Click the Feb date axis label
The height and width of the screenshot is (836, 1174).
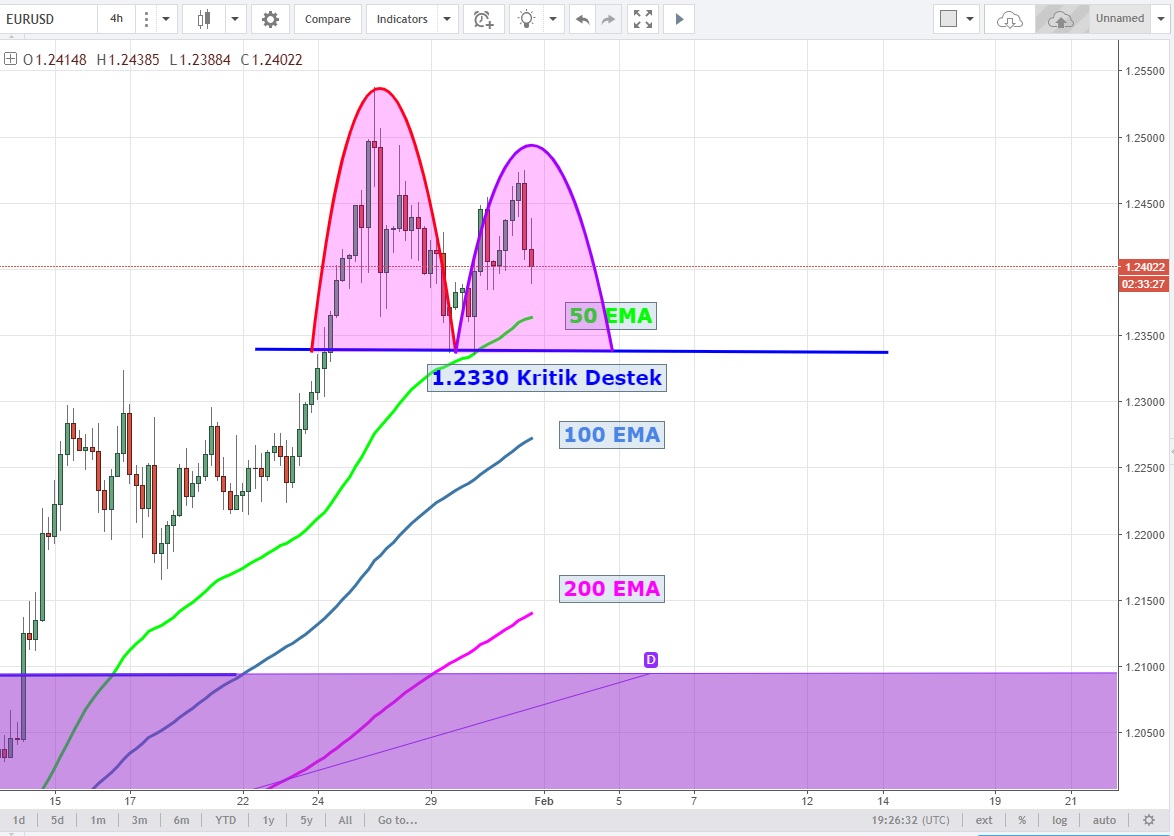click(x=544, y=801)
